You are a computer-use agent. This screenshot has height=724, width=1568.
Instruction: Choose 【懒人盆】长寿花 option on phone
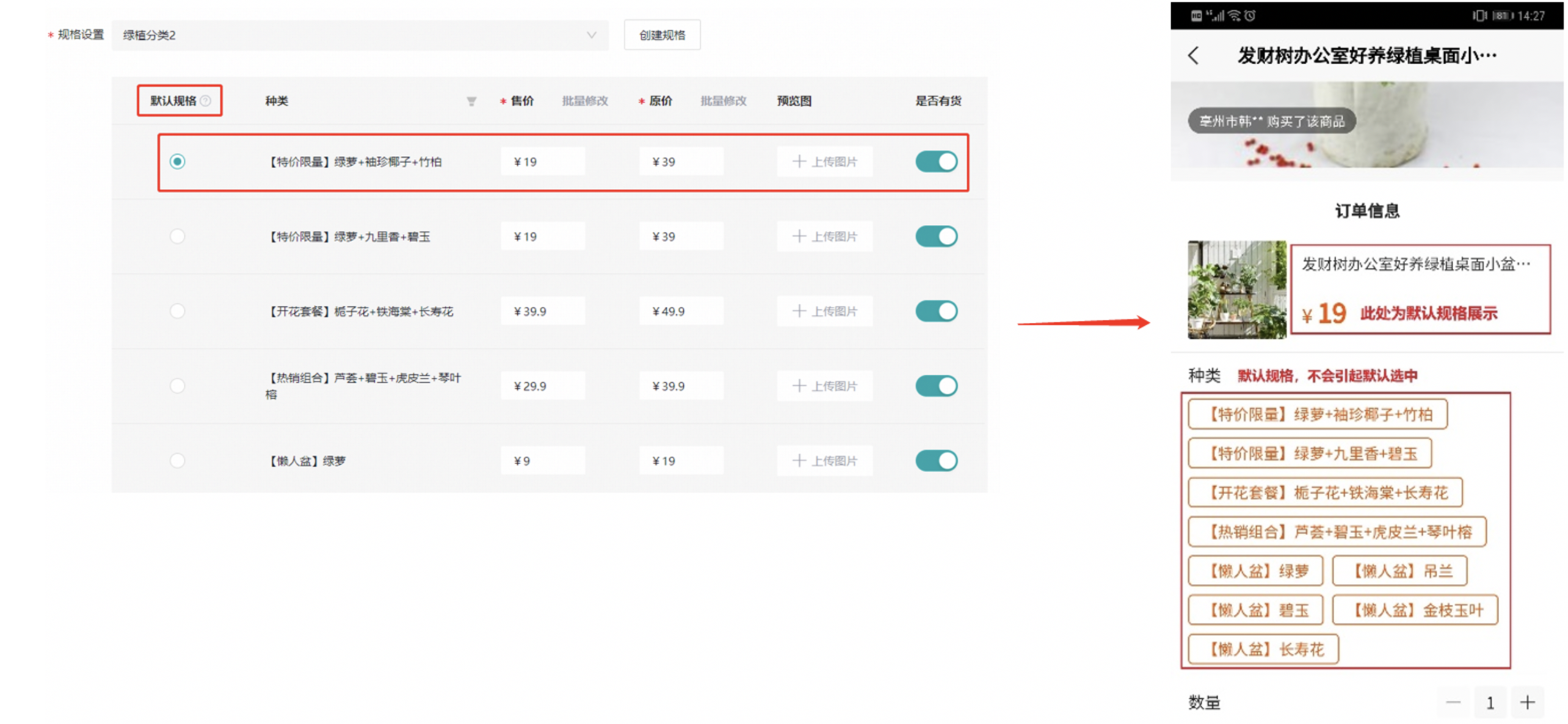click(1263, 649)
